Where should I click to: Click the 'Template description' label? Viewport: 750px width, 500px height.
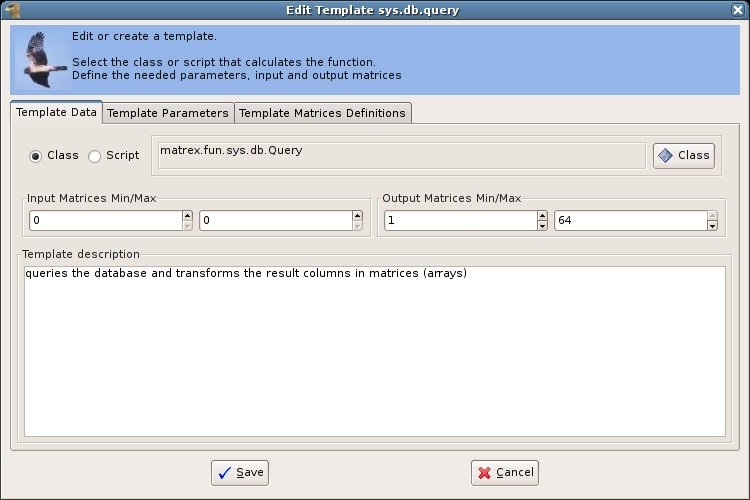[x=81, y=254]
